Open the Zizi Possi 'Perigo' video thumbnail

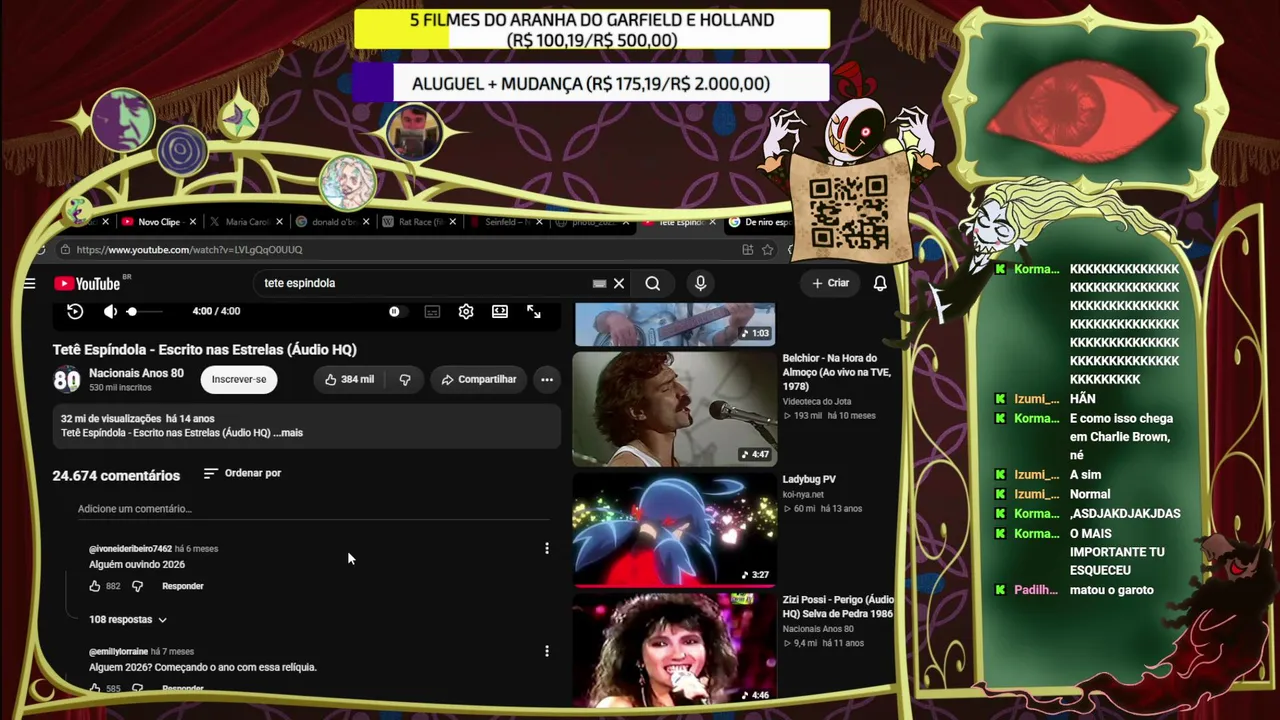click(x=674, y=649)
